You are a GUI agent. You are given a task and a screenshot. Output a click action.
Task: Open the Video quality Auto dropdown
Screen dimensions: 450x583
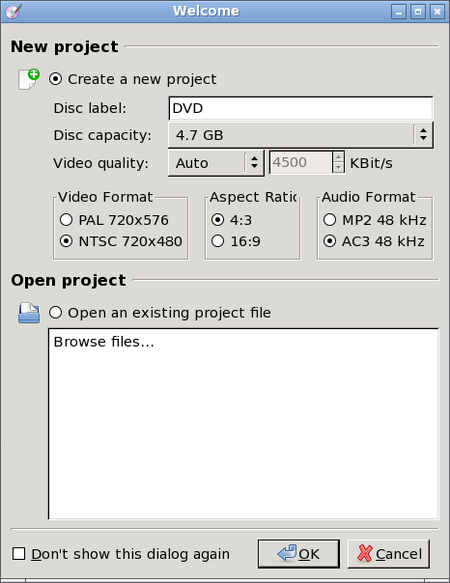[x=216, y=163]
